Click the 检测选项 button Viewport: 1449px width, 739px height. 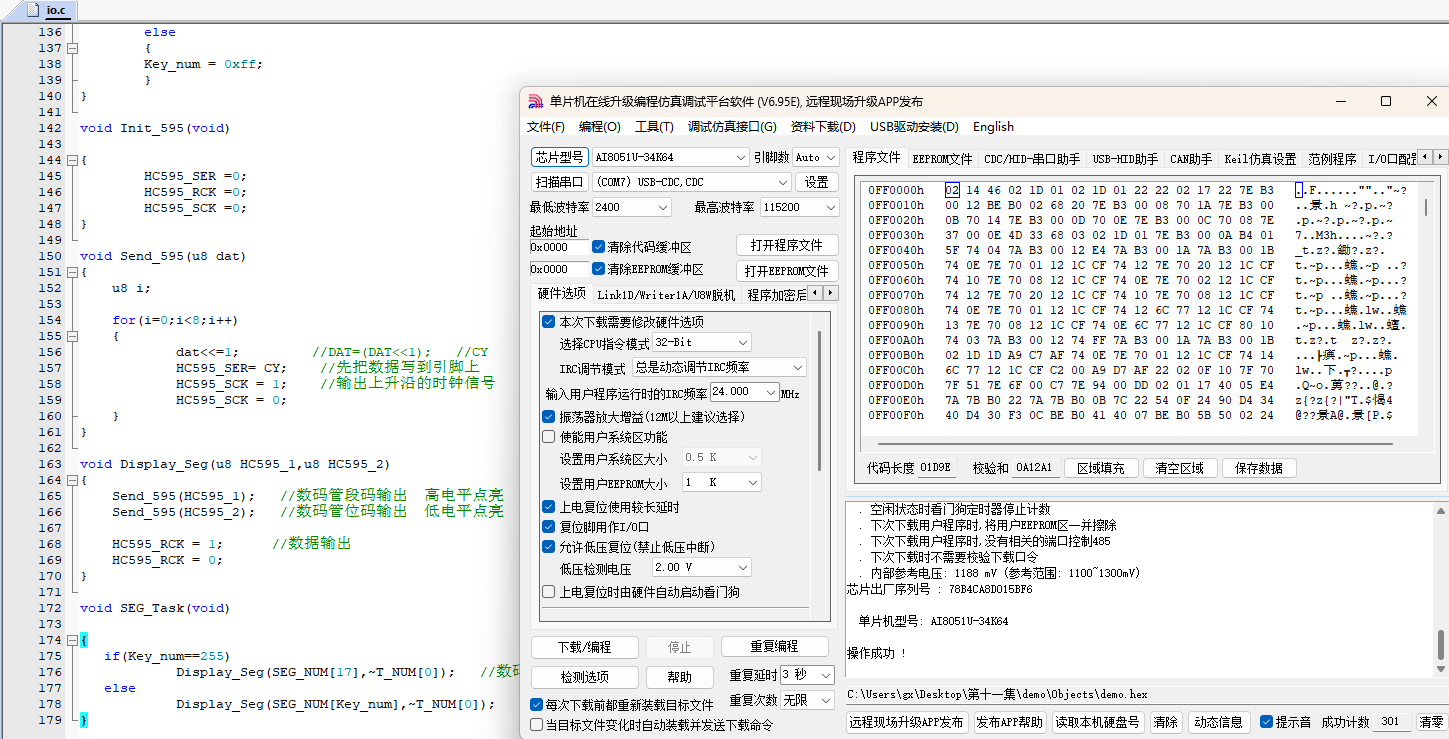(584, 677)
